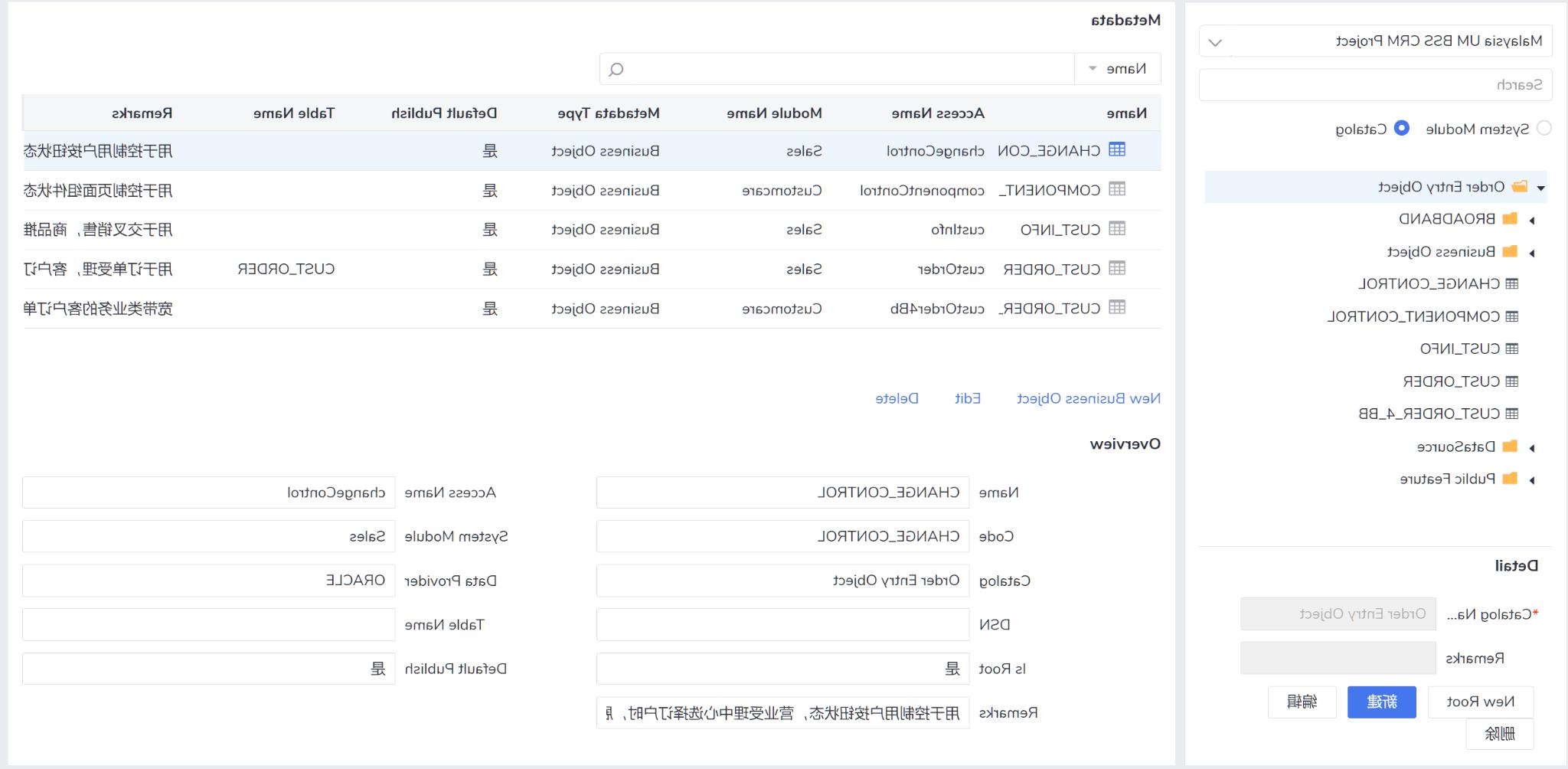Click the table icon of the CUST_INFO grid row
The height and width of the screenshot is (769, 1568).
[1117, 229]
